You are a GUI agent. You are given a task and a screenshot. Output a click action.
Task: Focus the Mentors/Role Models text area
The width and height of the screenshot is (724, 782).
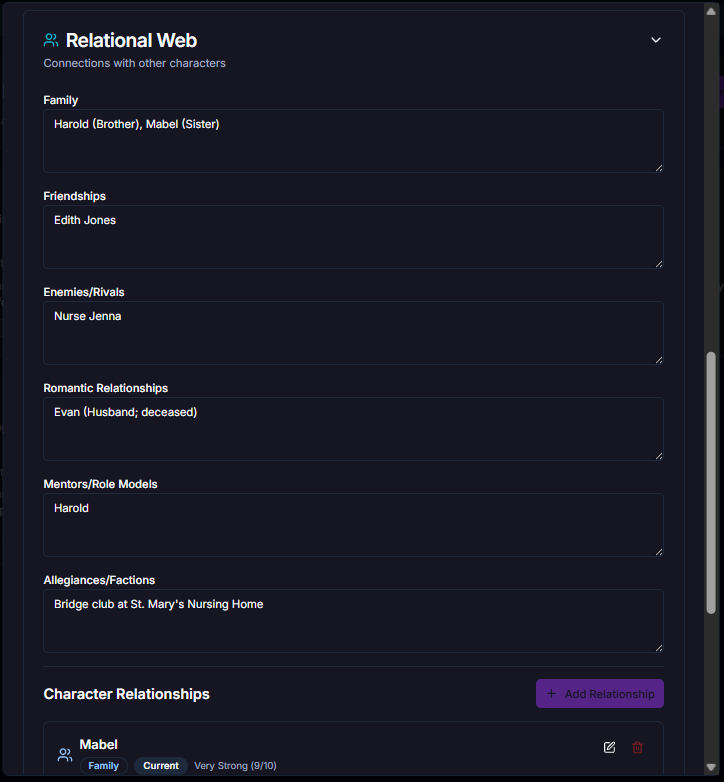tap(353, 525)
